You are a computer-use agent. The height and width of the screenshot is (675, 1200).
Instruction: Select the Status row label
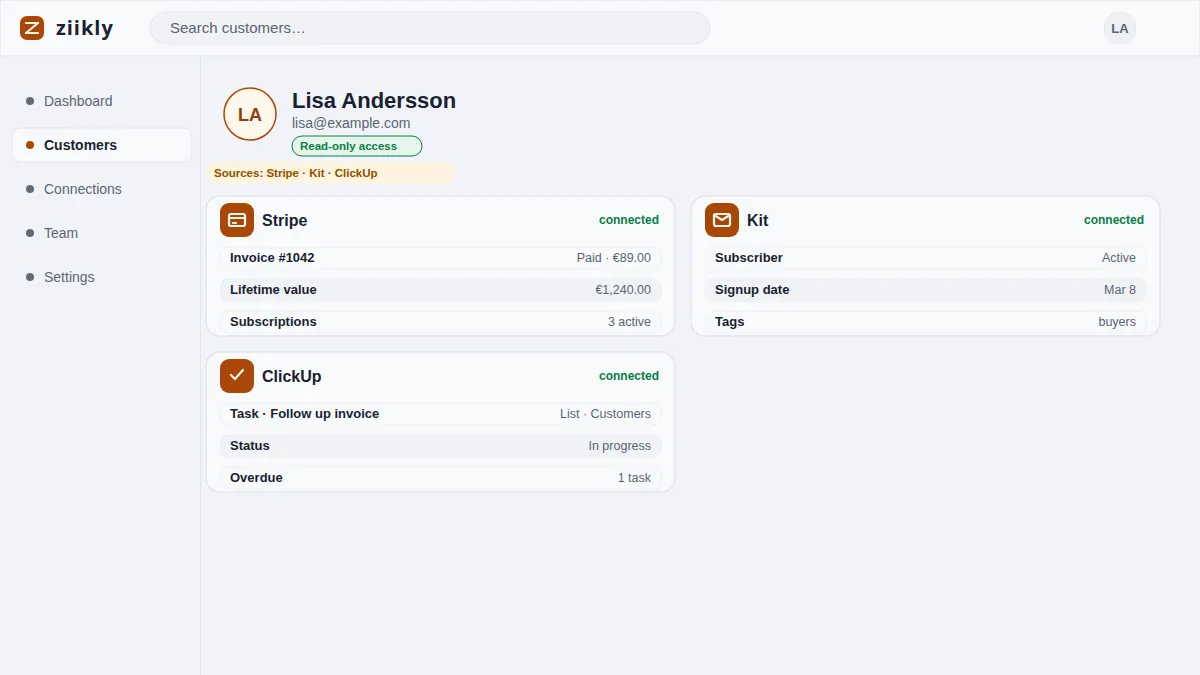pyautogui.click(x=250, y=446)
